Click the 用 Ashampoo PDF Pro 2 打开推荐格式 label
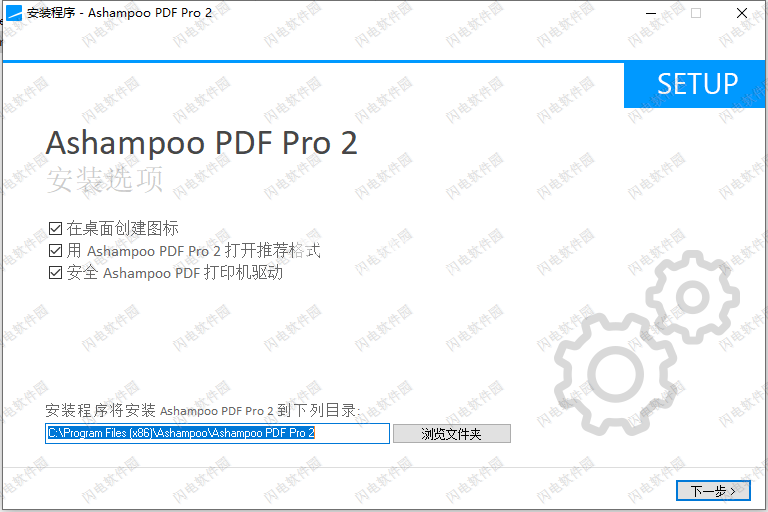This screenshot has height=512, width=768. coord(193,250)
